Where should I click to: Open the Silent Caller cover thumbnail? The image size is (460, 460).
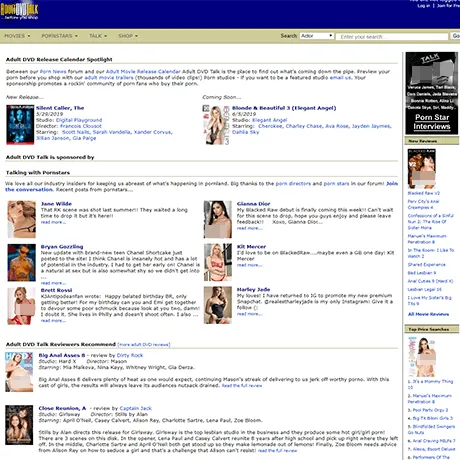[x=20, y=125]
